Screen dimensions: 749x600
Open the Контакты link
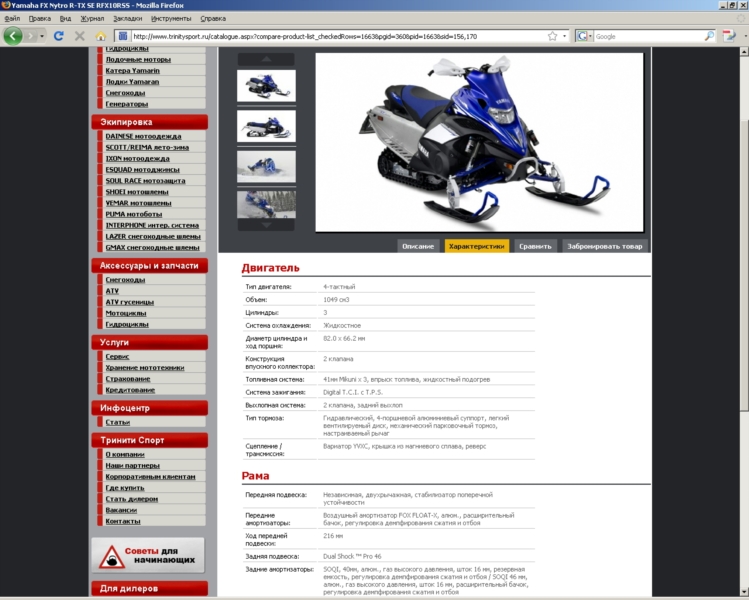123,521
